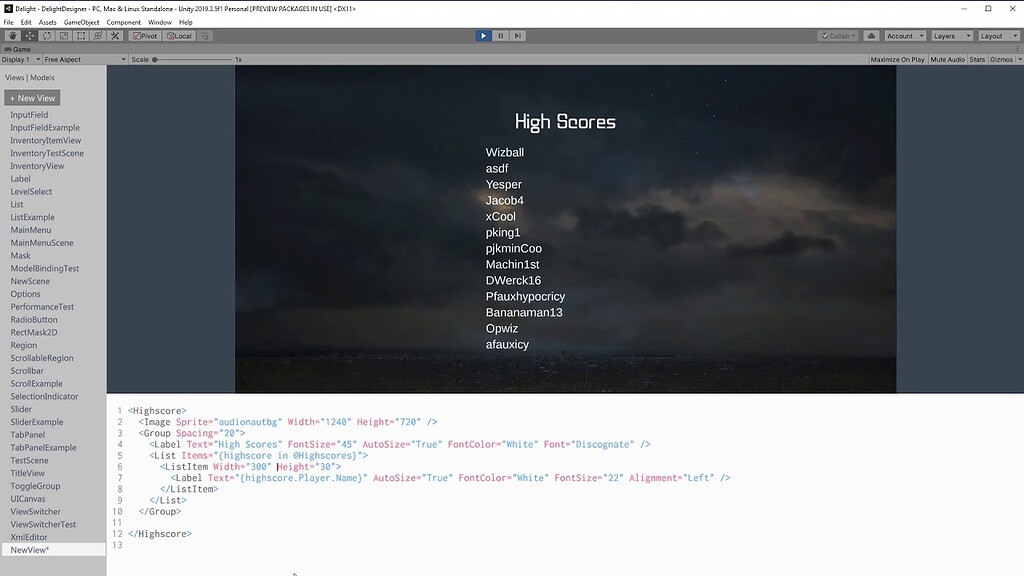Open the Display 1 dropdown

(x=20, y=58)
